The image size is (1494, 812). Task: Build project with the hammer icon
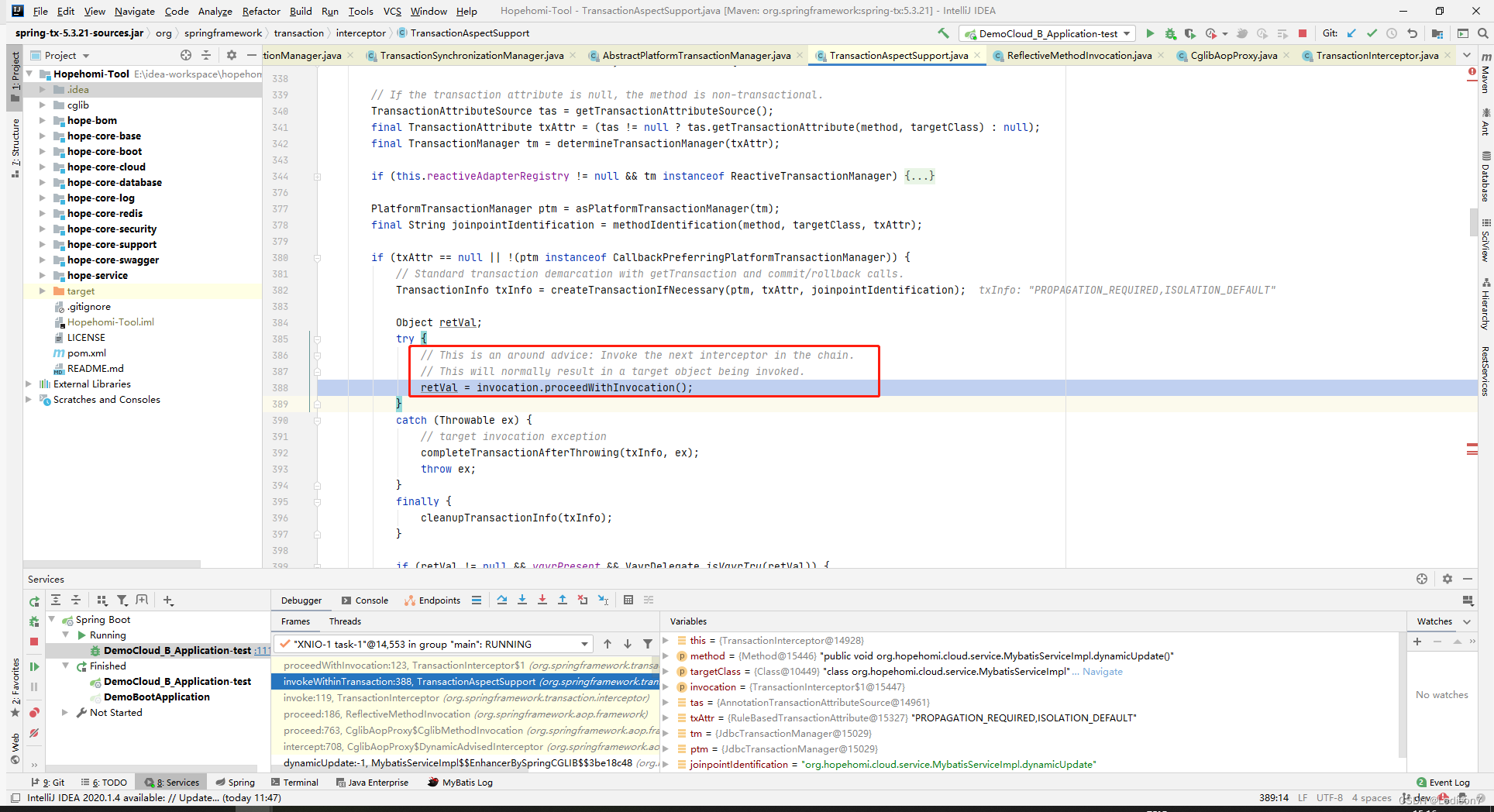click(x=943, y=33)
